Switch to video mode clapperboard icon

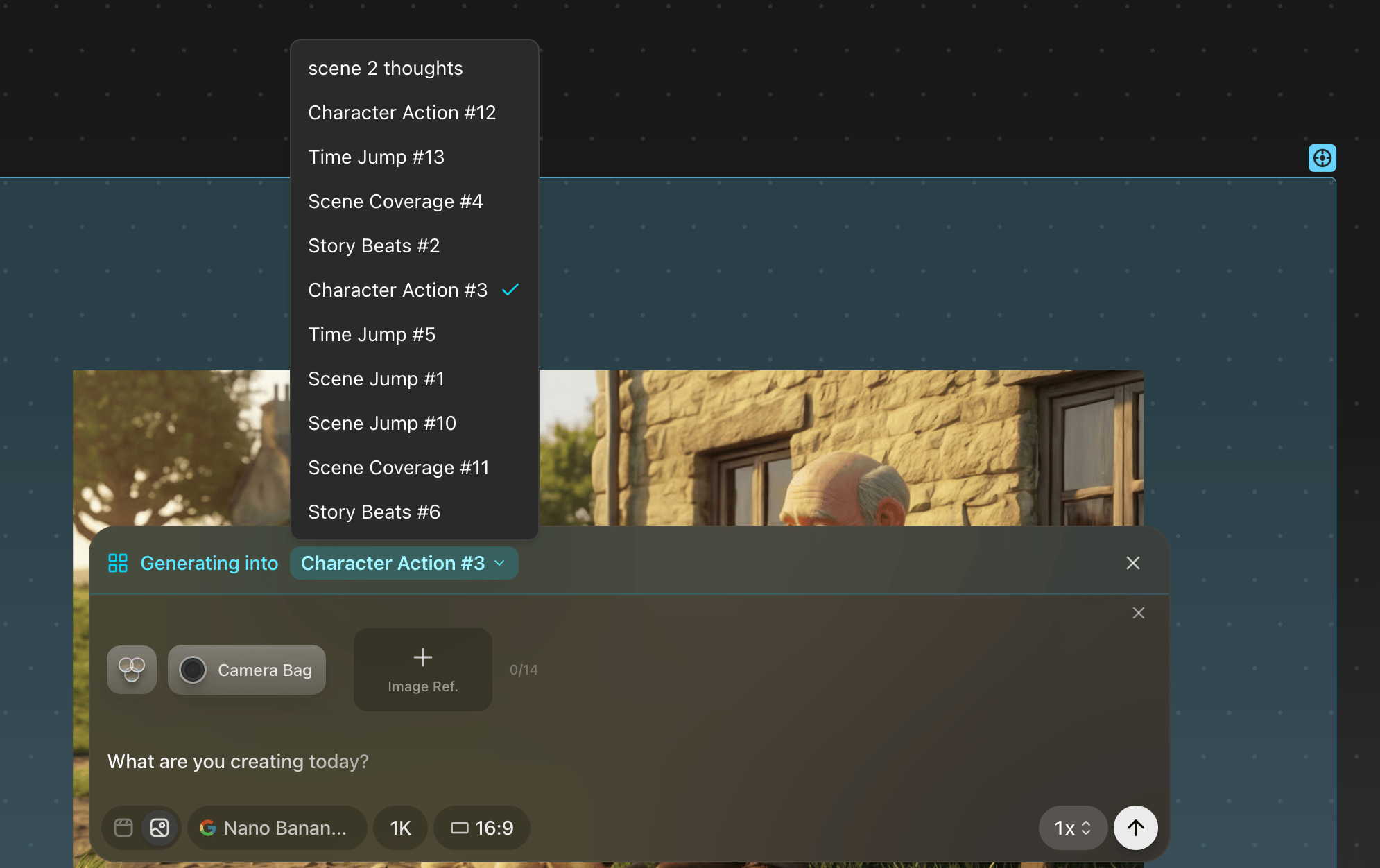123,828
